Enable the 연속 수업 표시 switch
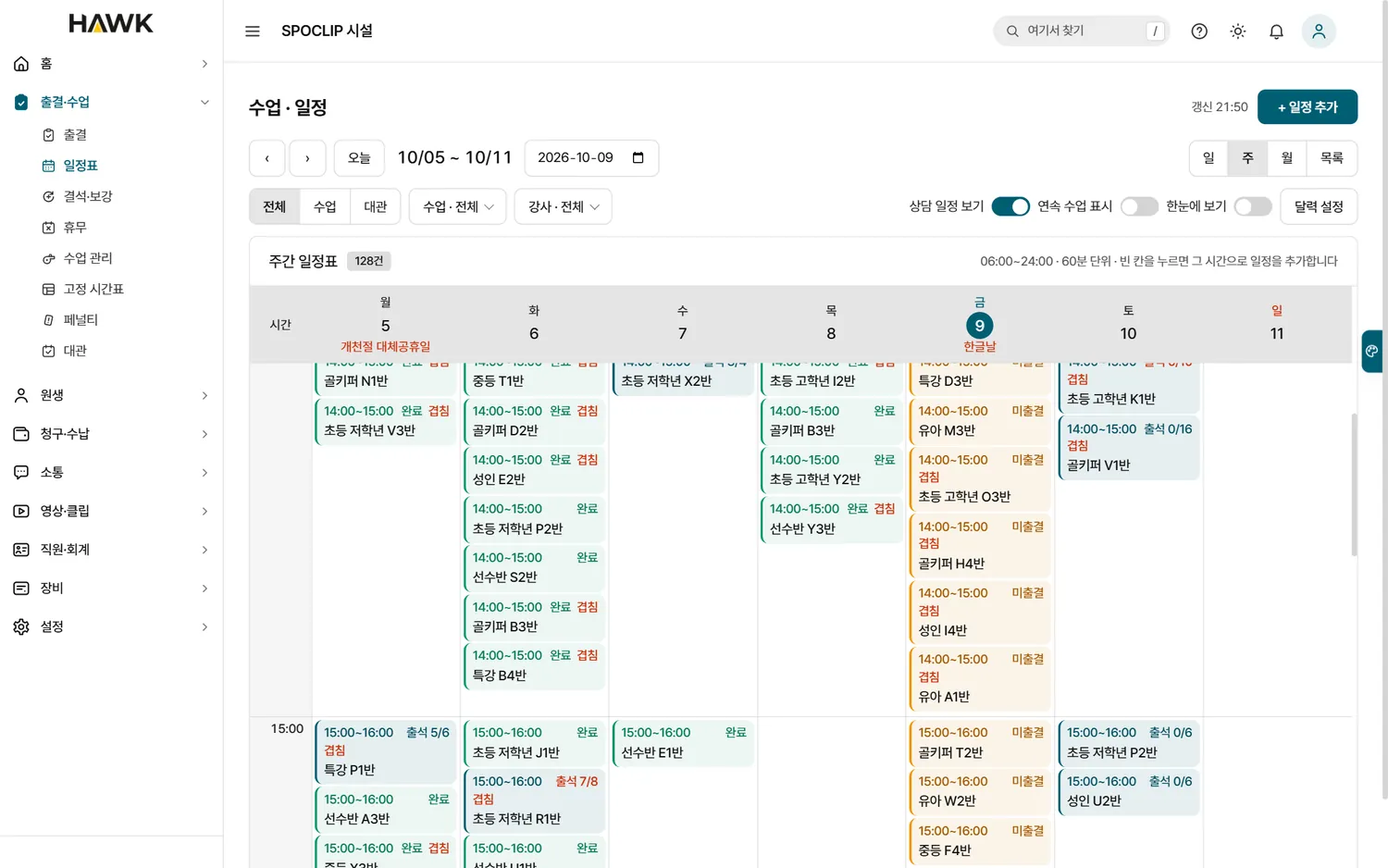 pos(1139,206)
